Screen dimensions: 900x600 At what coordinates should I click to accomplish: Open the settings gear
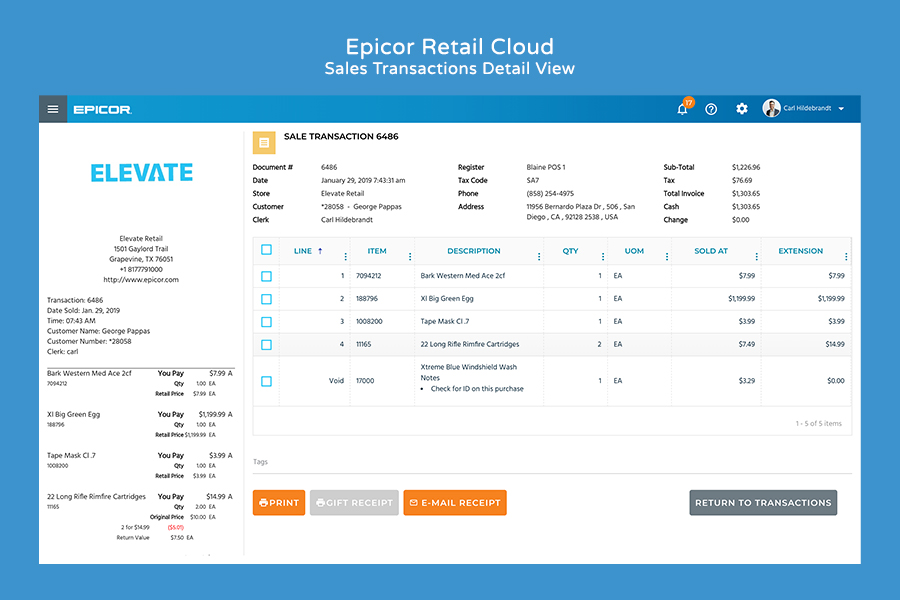pos(742,109)
